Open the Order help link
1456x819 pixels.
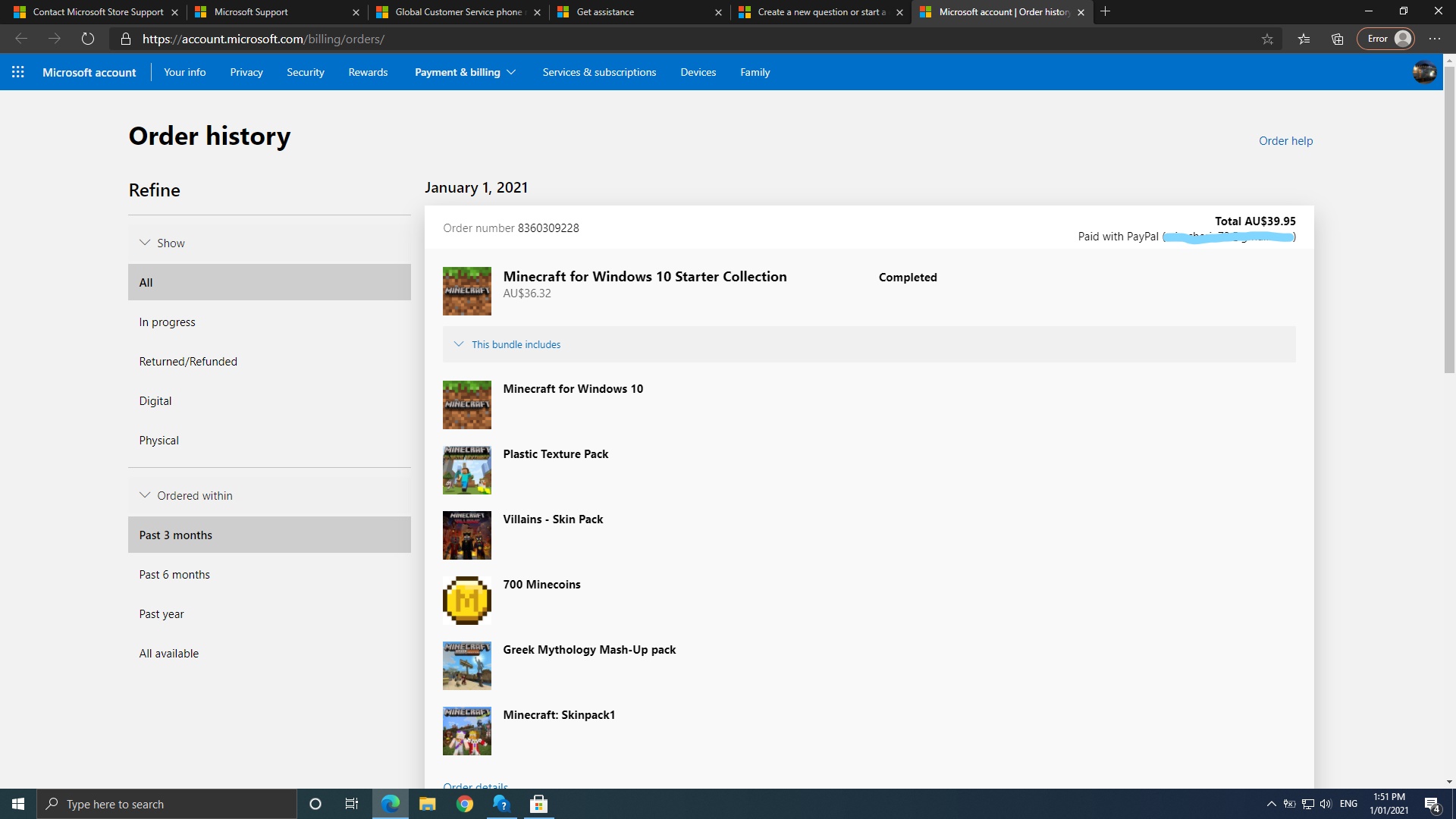[x=1285, y=141]
